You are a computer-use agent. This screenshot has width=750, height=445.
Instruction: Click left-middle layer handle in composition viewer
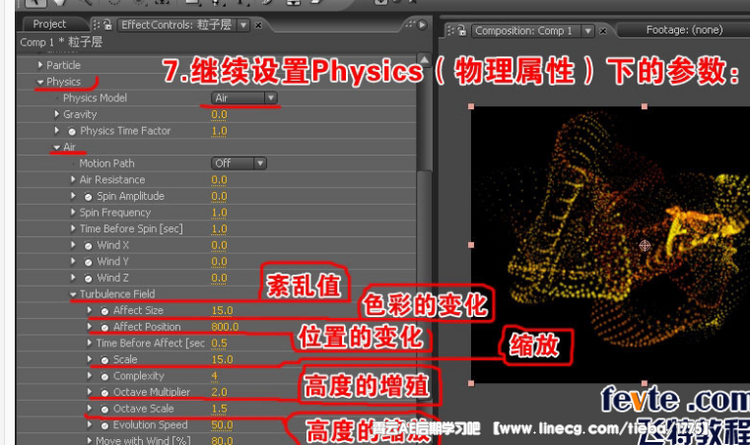[x=471, y=245]
